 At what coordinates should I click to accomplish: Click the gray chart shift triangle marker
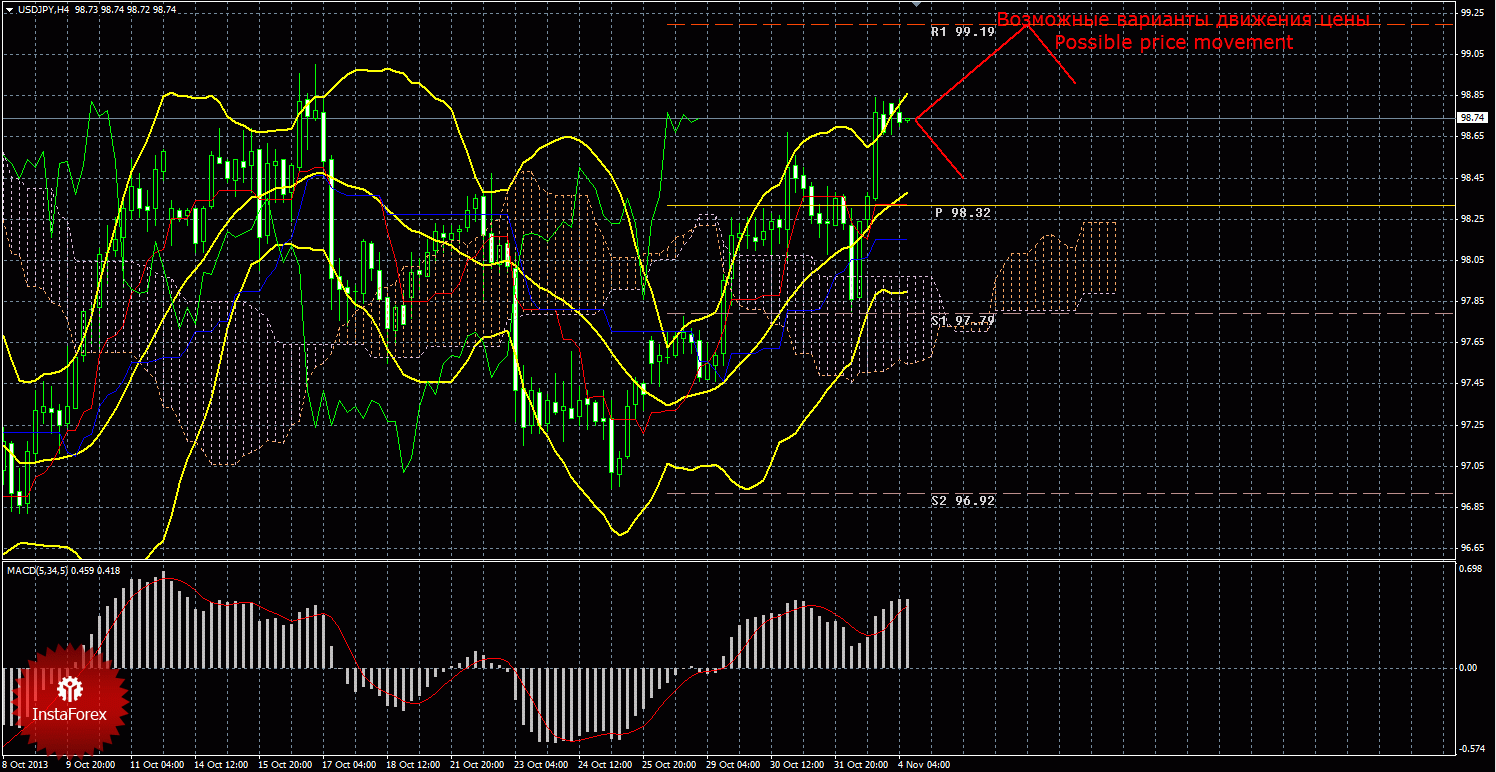[x=916, y=4]
